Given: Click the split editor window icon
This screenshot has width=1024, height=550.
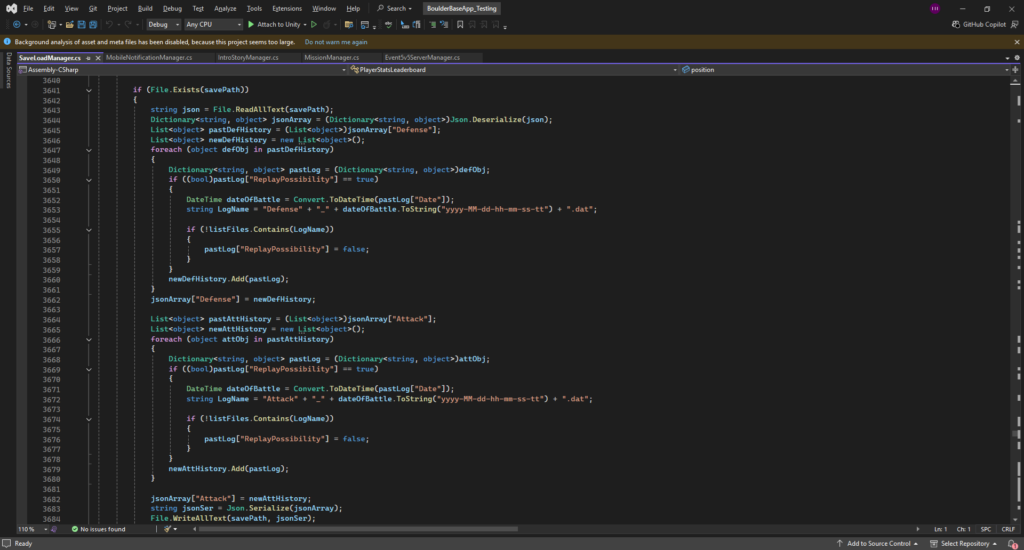Looking at the screenshot, I should pos(1015,70).
